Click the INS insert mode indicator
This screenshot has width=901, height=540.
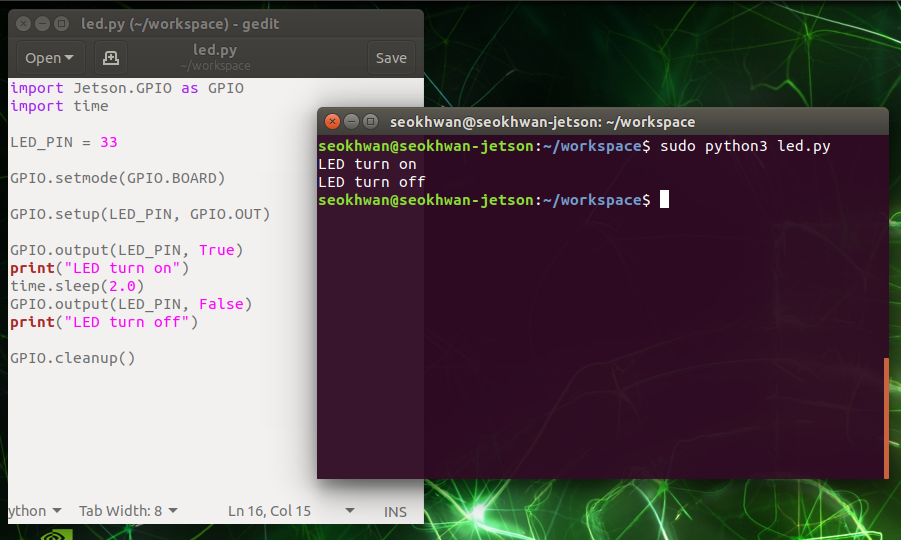coord(395,511)
